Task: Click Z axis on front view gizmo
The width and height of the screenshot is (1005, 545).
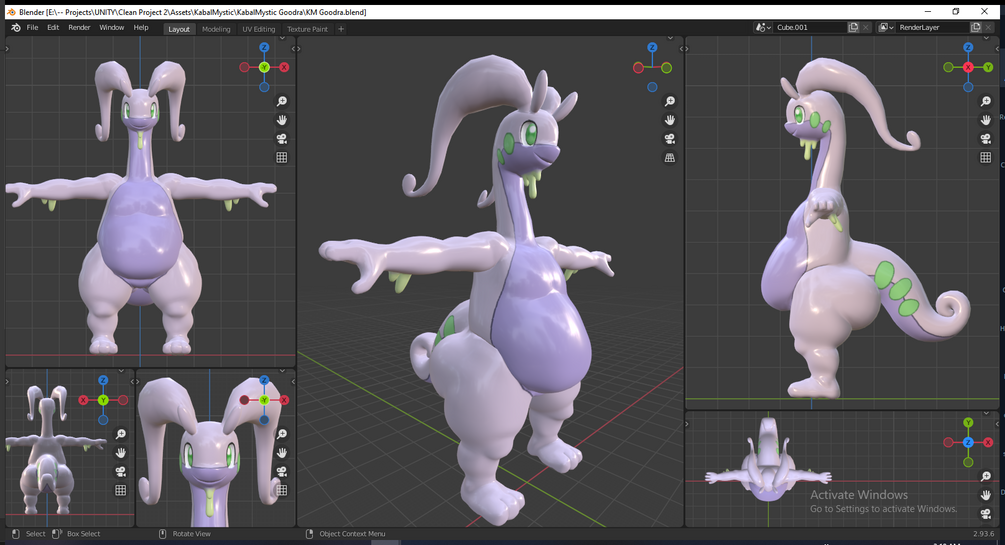Action: pyautogui.click(x=264, y=47)
